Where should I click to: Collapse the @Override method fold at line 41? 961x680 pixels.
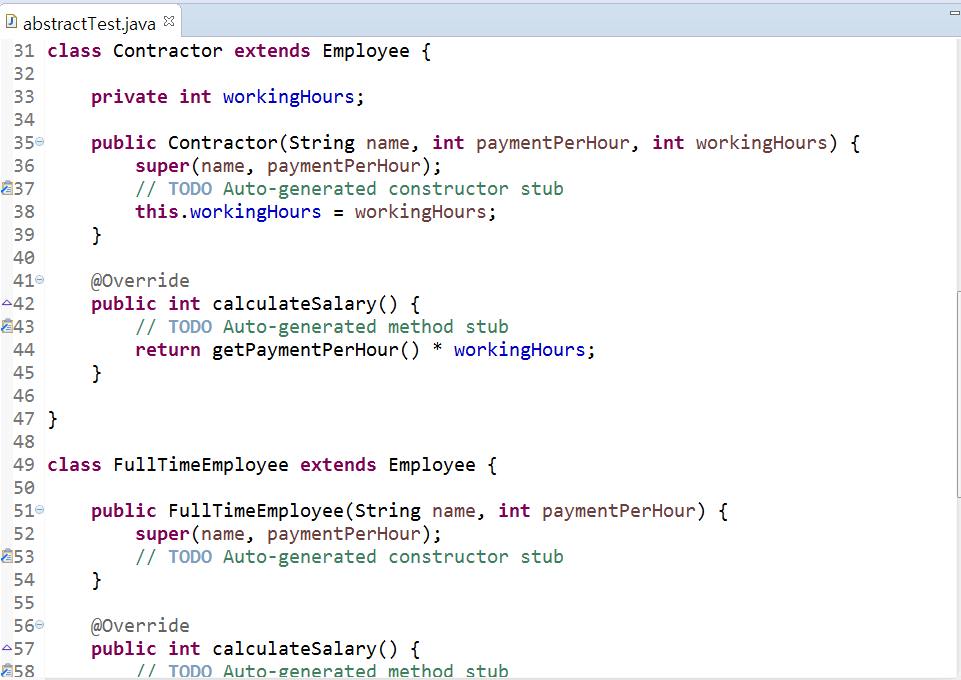[x=40, y=280]
